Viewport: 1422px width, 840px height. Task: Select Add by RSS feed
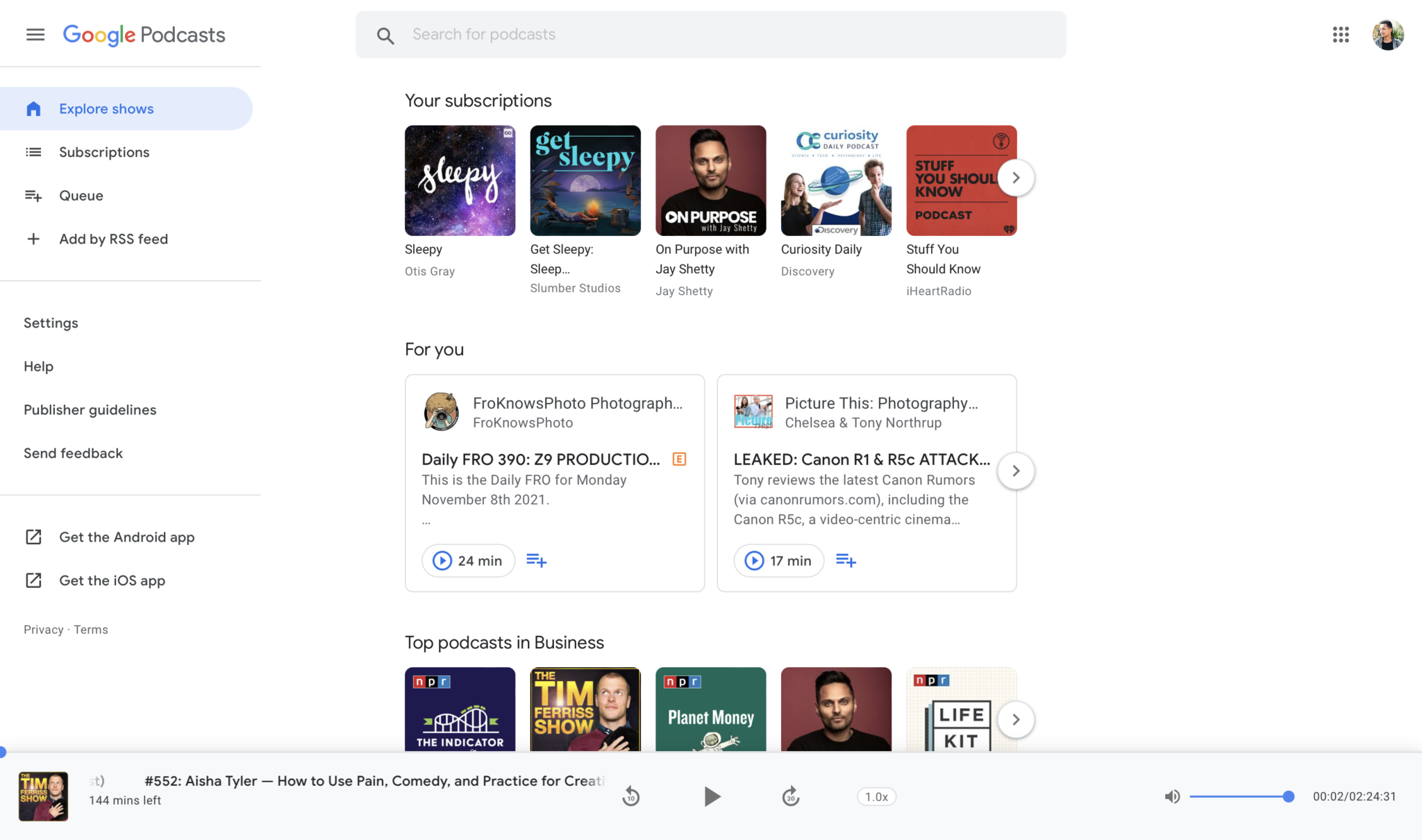113,239
